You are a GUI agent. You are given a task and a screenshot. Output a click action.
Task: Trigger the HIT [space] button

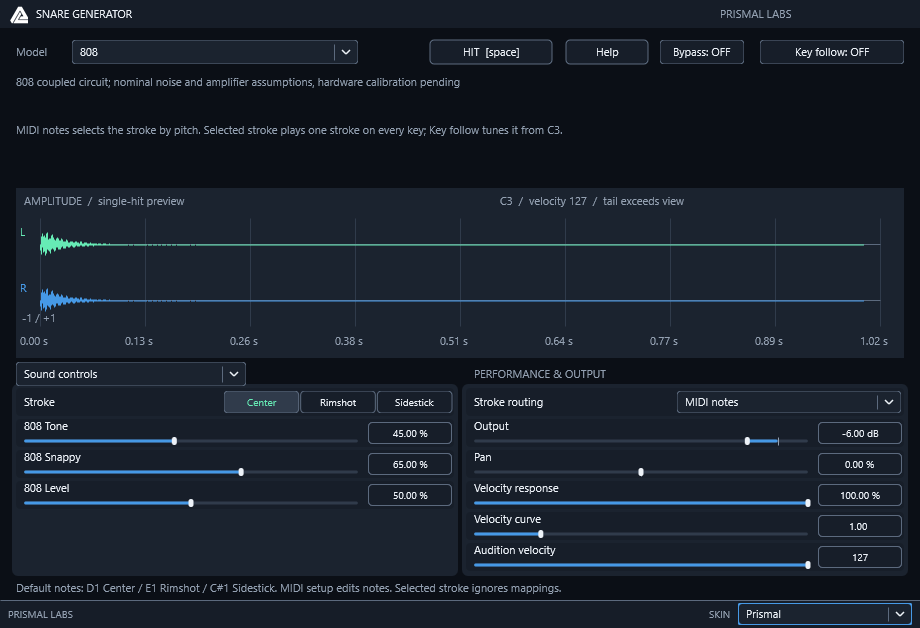(x=491, y=52)
